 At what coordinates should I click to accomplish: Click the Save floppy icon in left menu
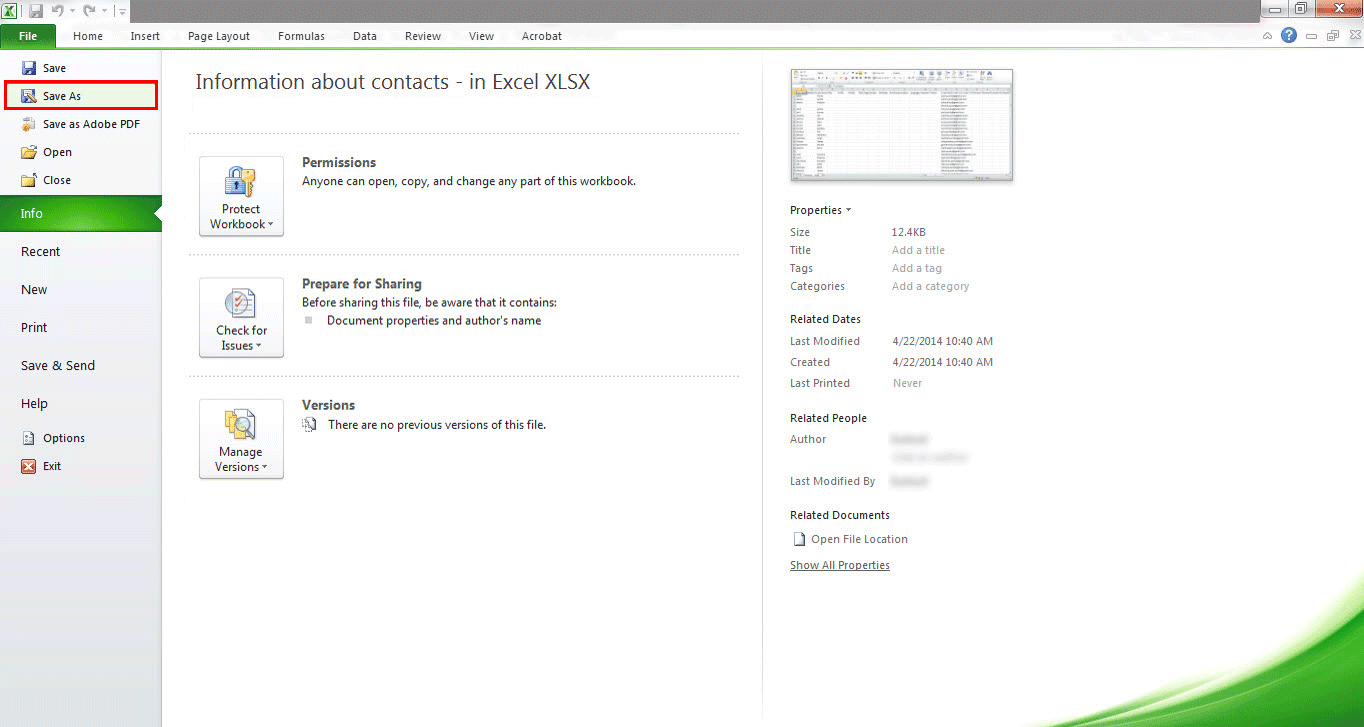pyautogui.click(x=28, y=68)
